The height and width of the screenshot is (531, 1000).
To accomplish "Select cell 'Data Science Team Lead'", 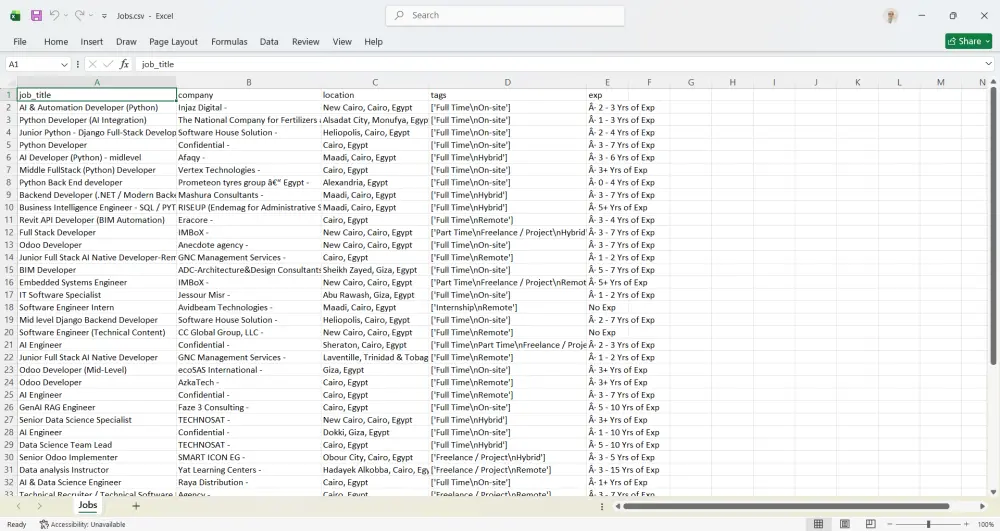I will pos(97,445).
